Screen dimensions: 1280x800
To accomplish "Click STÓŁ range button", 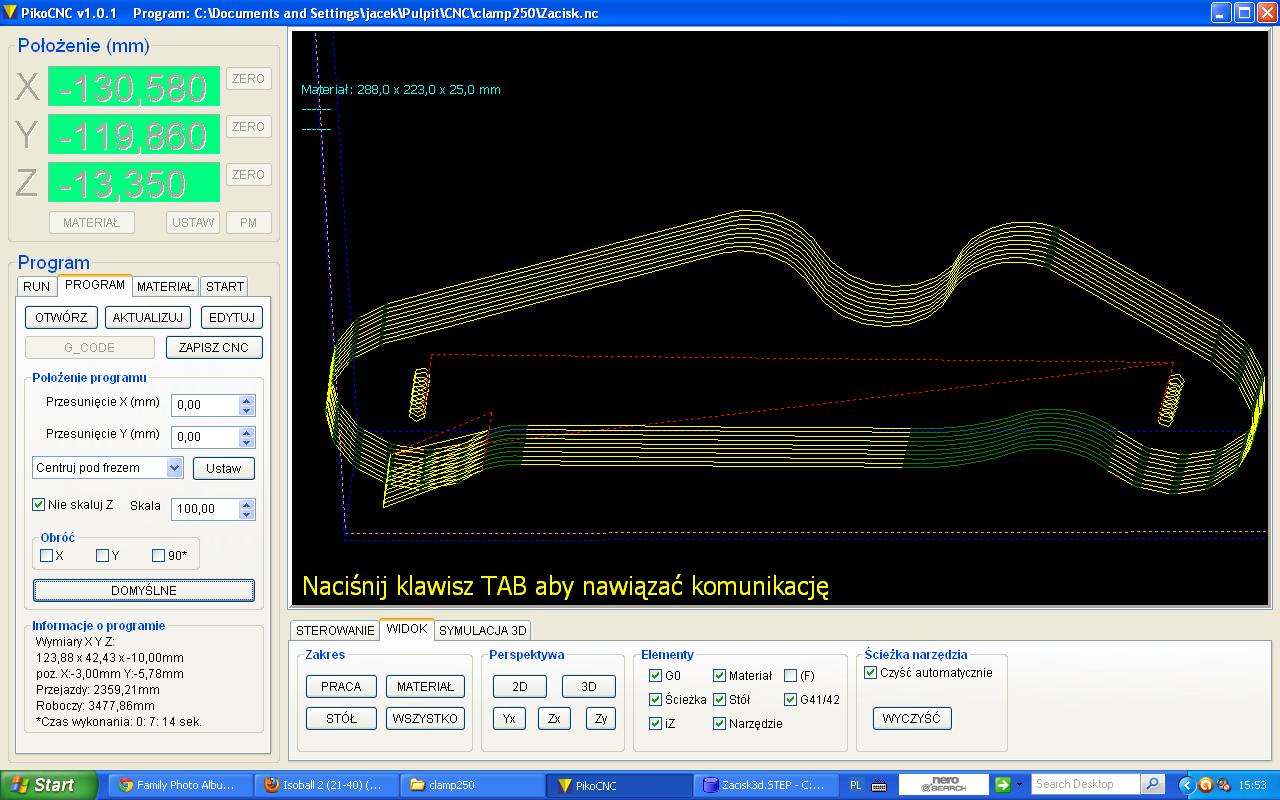I will pos(341,718).
